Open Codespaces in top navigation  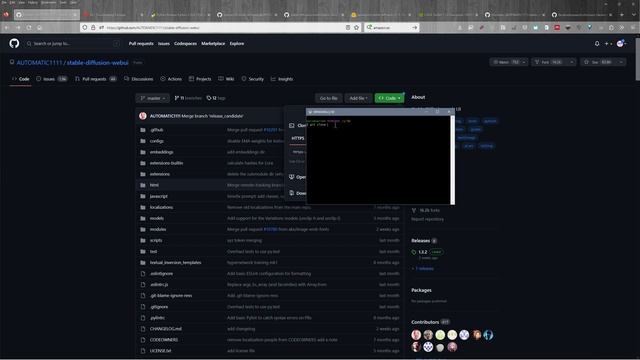pos(185,43)
